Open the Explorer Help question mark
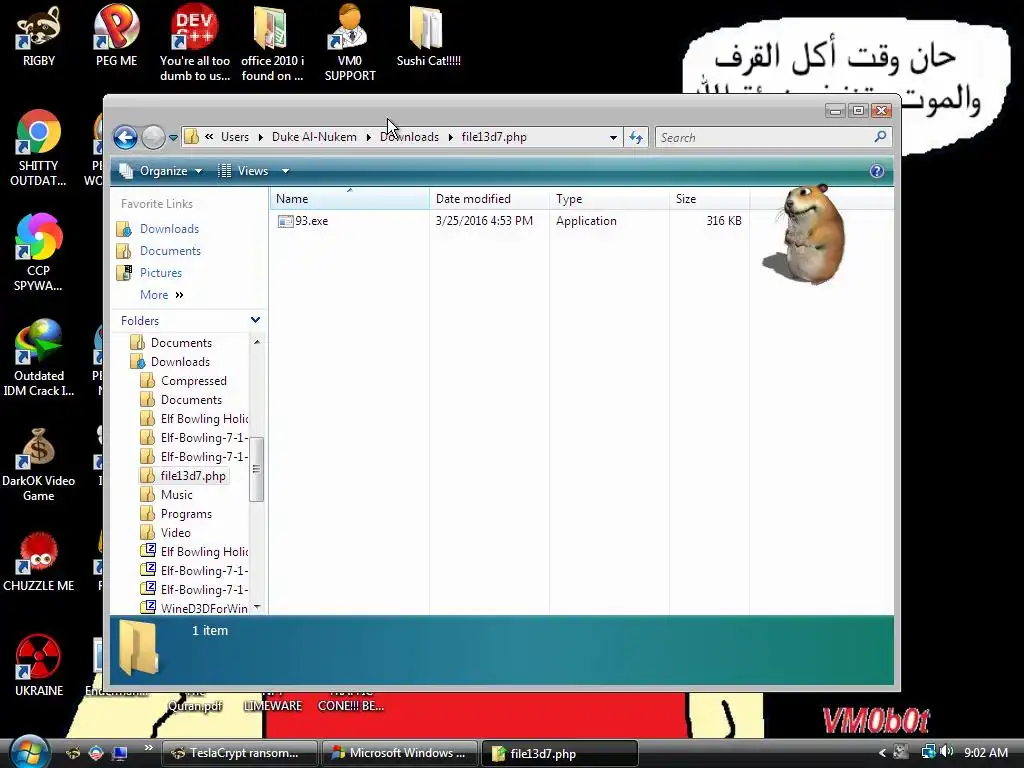The width and height of the screenshot is (1024, 768). pyautogui.click(x=876, y=171)
